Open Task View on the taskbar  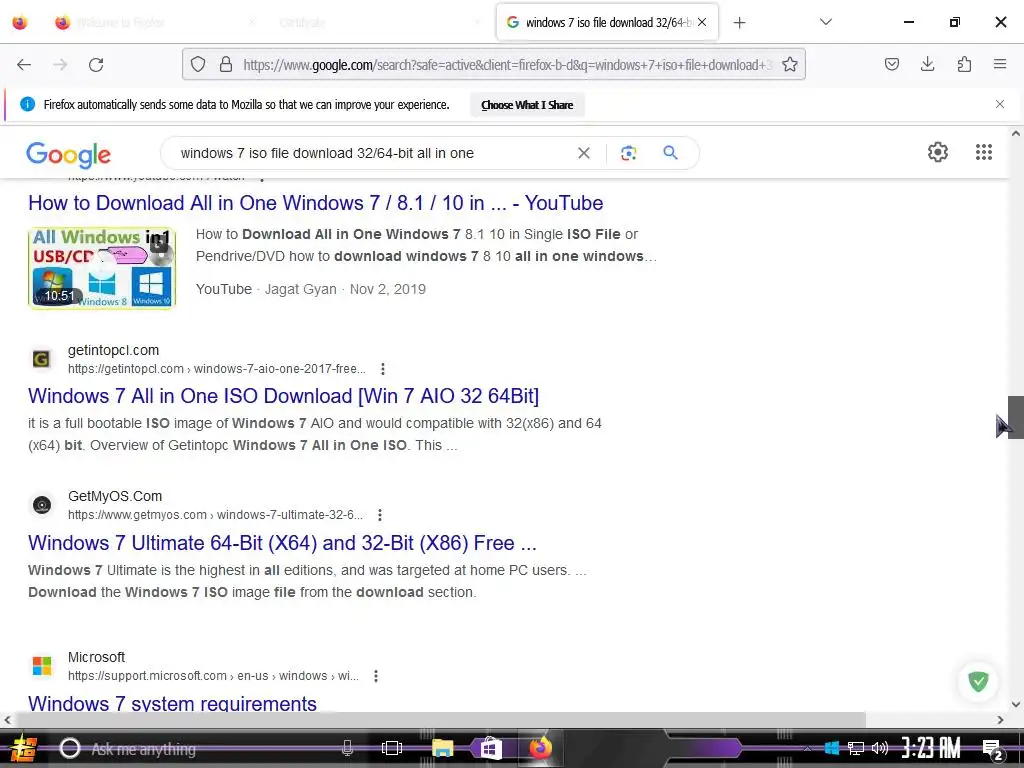click(392, 748)
